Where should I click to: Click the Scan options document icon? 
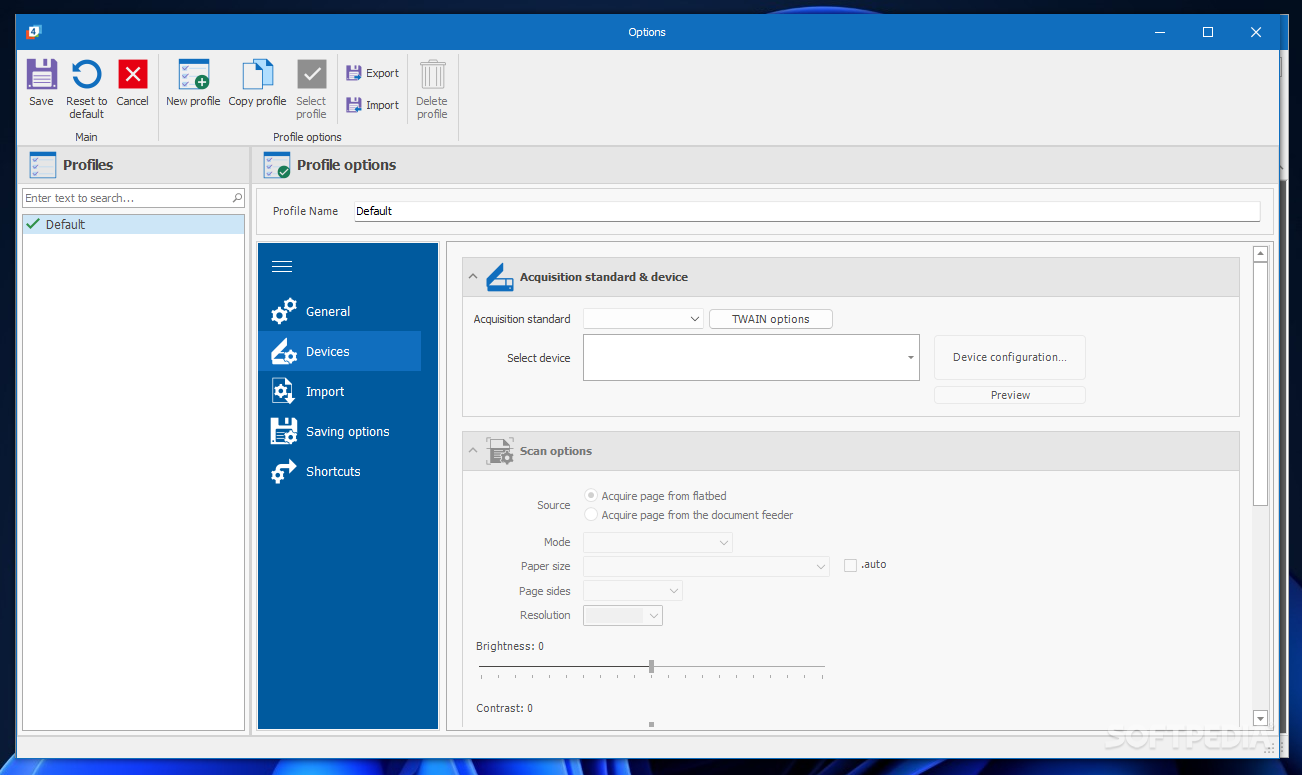point(500,451)
